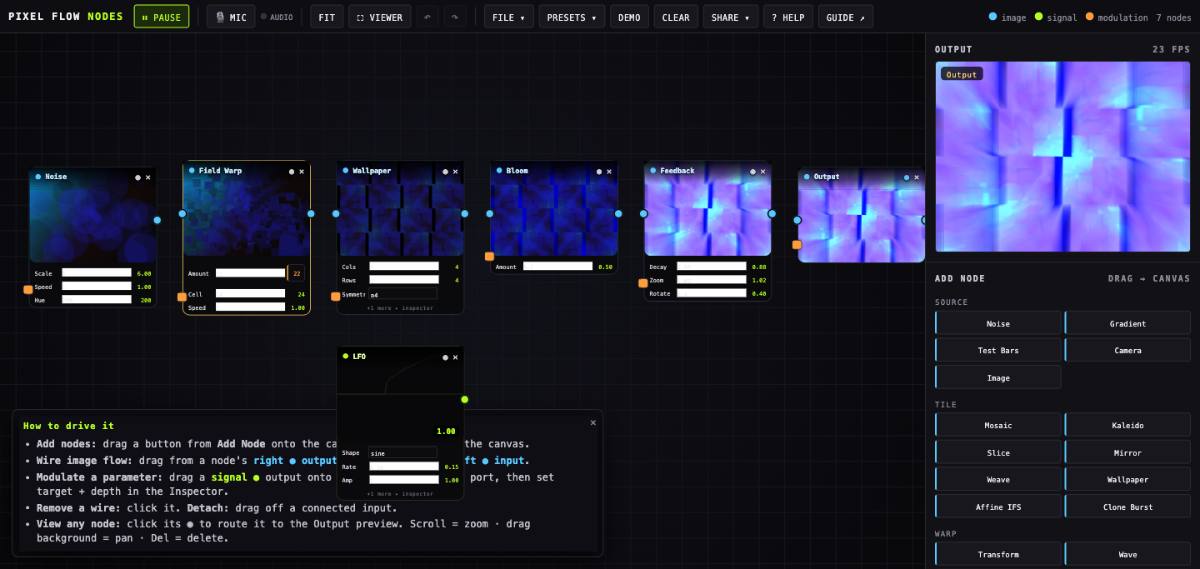The height and width of the screenshot is (569, 1200).
Task: Add a Weave tile node
Action: tap(998, 479)
